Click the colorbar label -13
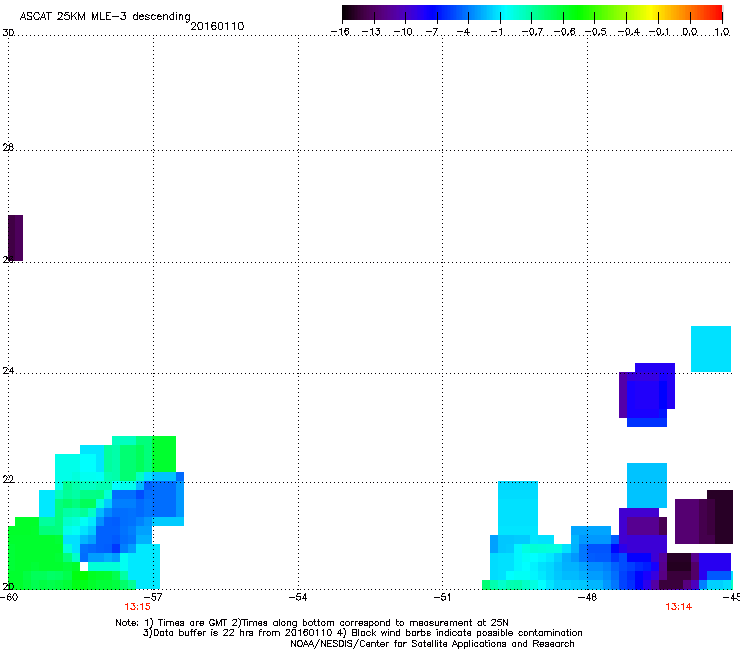The width and height of the screenshot is (740, 650). [x=371, y=32]
